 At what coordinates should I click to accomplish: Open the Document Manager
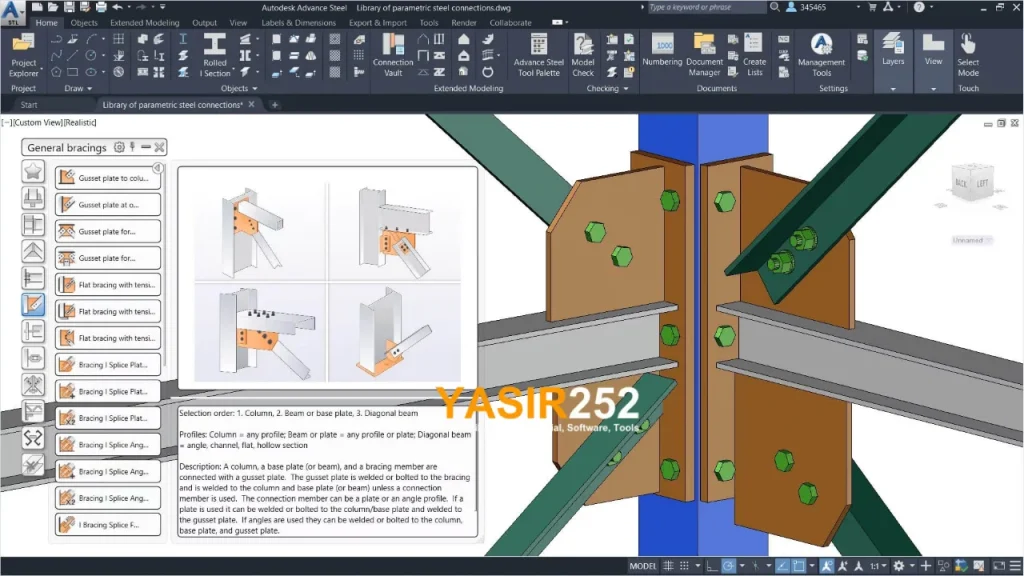(704, 55)
